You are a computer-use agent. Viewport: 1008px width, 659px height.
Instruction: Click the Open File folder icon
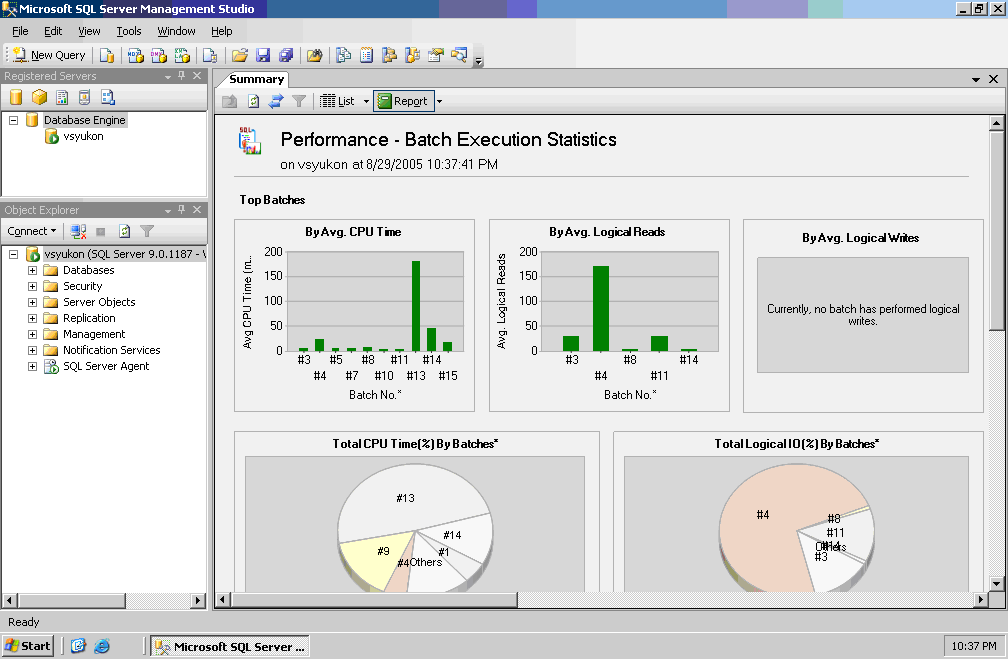click(x=239, y=55)
